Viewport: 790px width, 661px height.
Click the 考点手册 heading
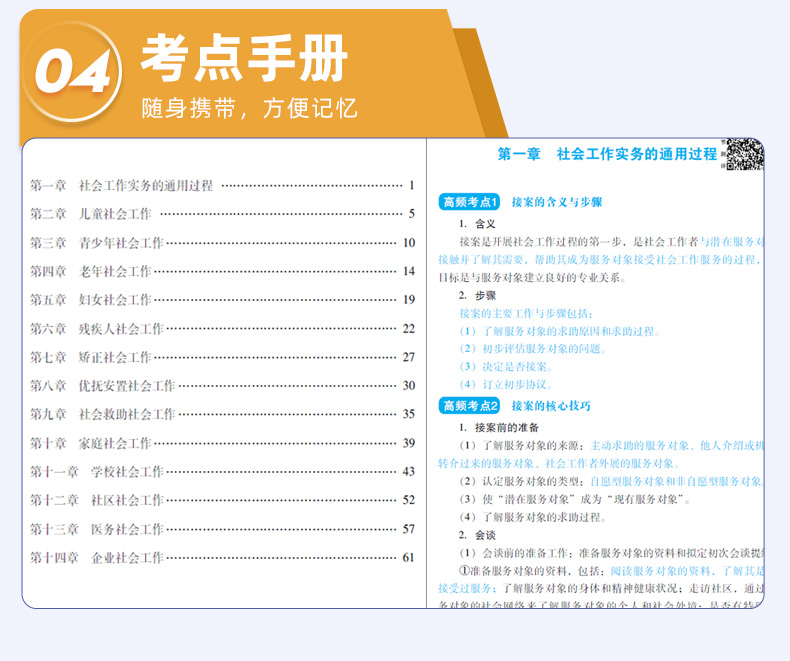point(245,57)
